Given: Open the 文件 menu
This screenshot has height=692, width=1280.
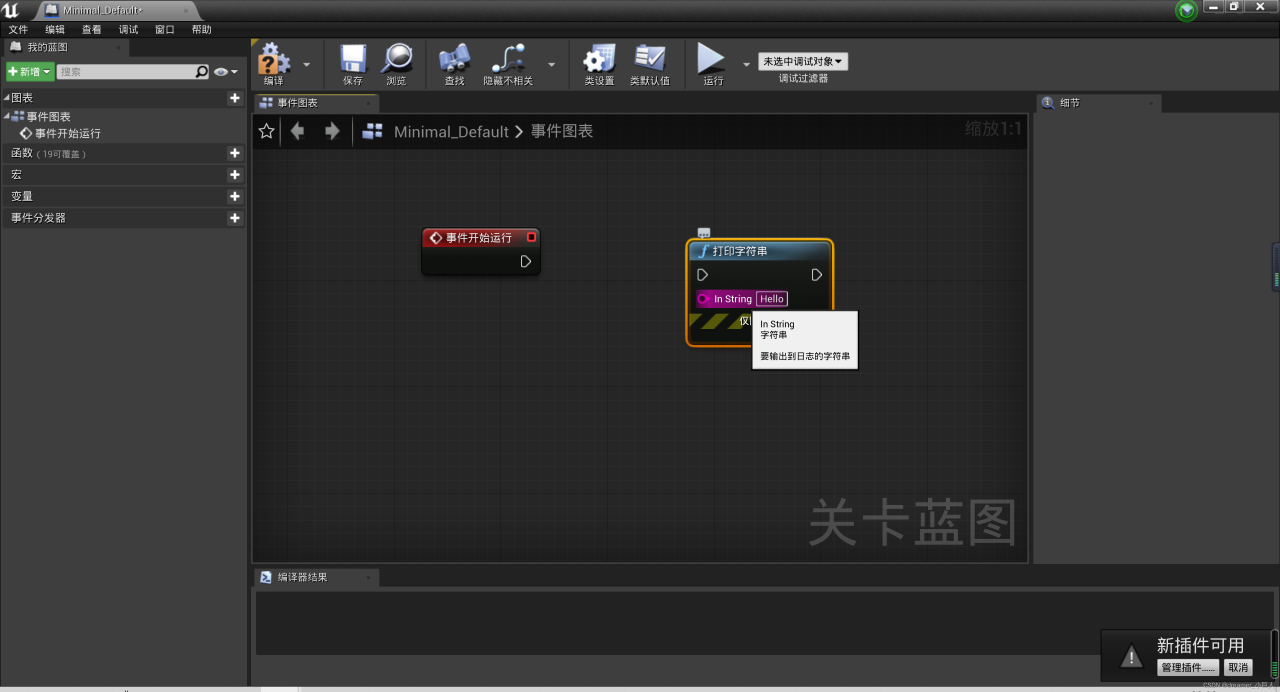Looking at the screenshot, I should (x=18, y=30).
